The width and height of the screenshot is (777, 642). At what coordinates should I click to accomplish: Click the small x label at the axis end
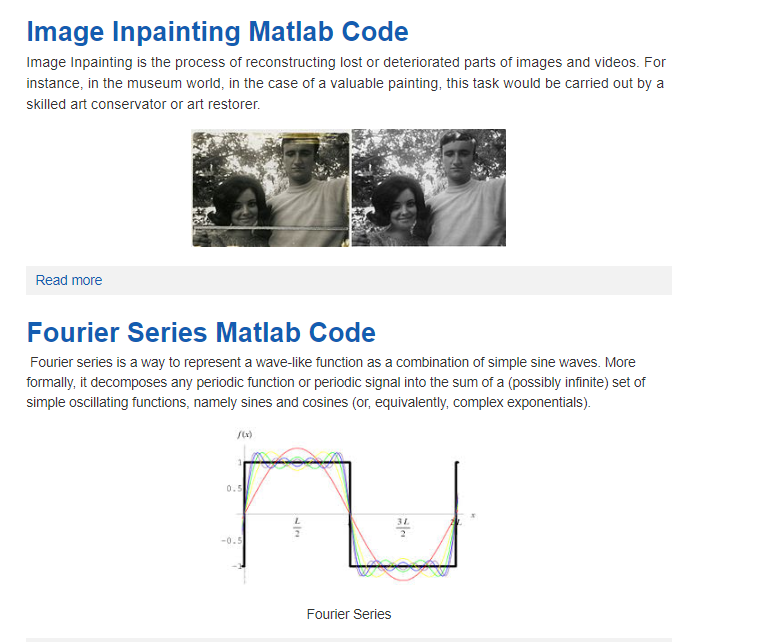click(x=473, y=515)
